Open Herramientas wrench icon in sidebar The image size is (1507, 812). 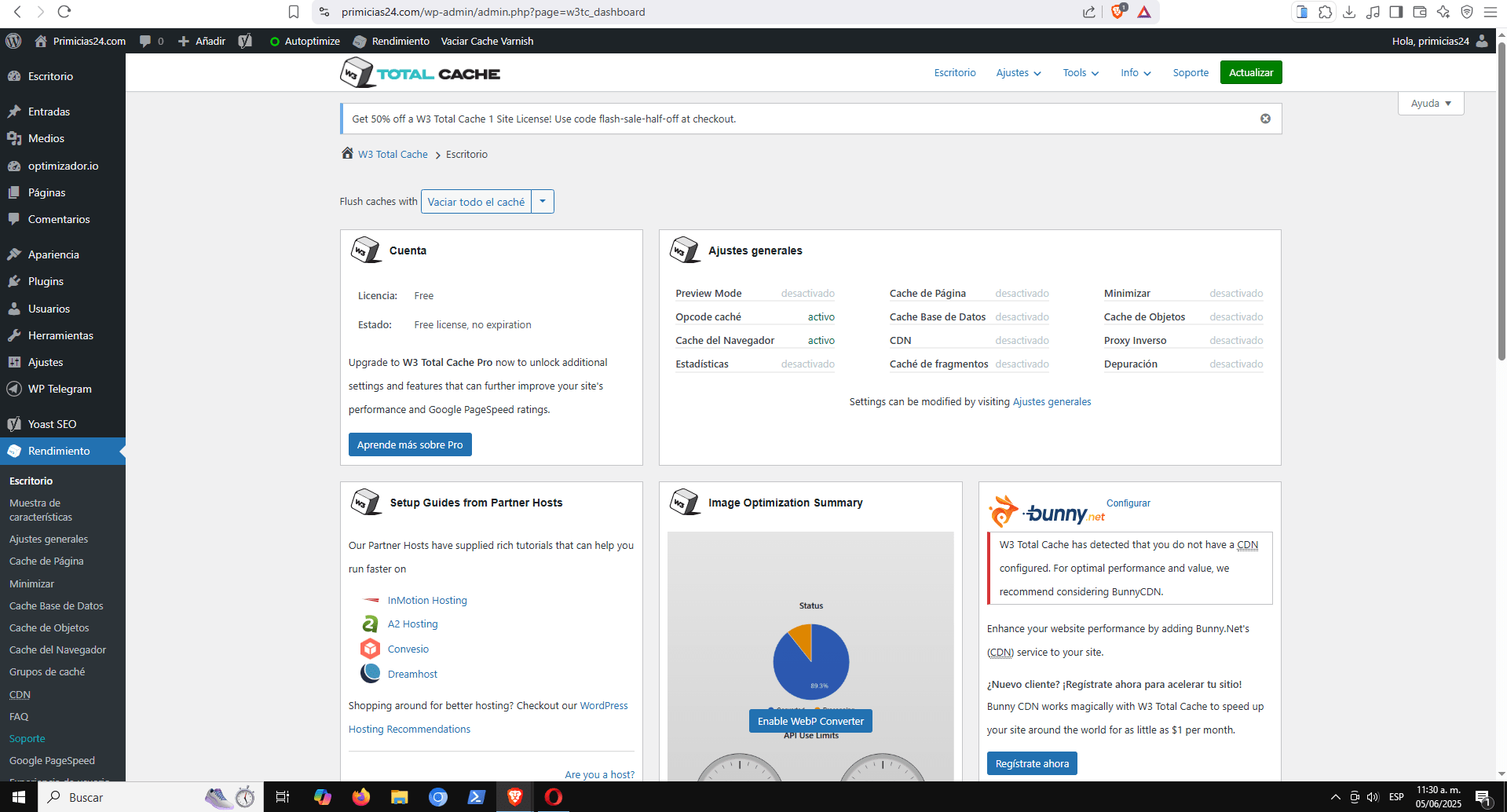(x=14, y=335)
